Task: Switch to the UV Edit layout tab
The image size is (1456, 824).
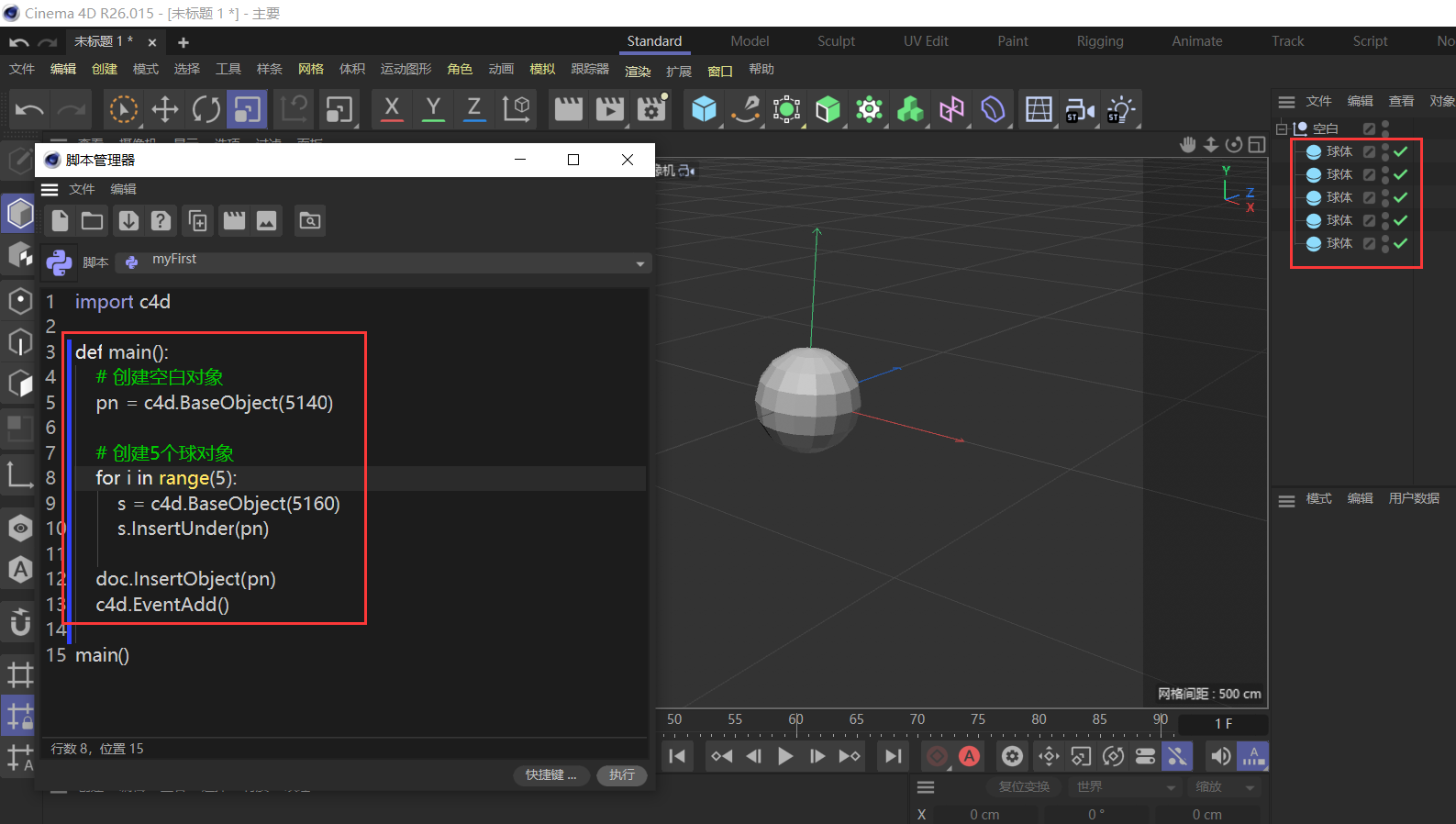Action: point(926,41)
